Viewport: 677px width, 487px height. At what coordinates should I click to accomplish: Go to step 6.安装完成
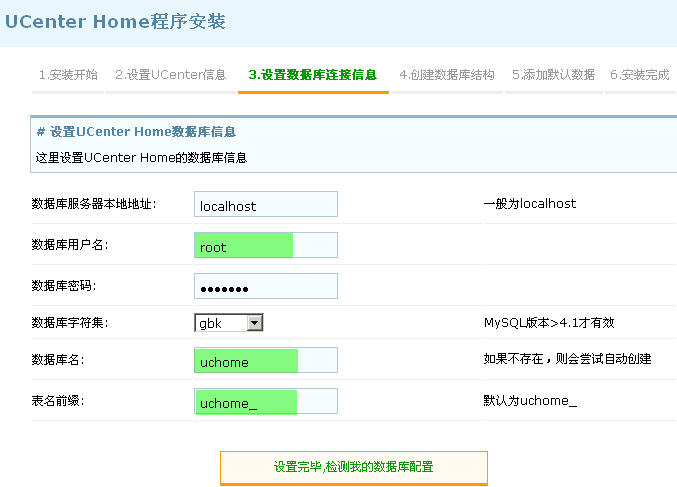640,75
